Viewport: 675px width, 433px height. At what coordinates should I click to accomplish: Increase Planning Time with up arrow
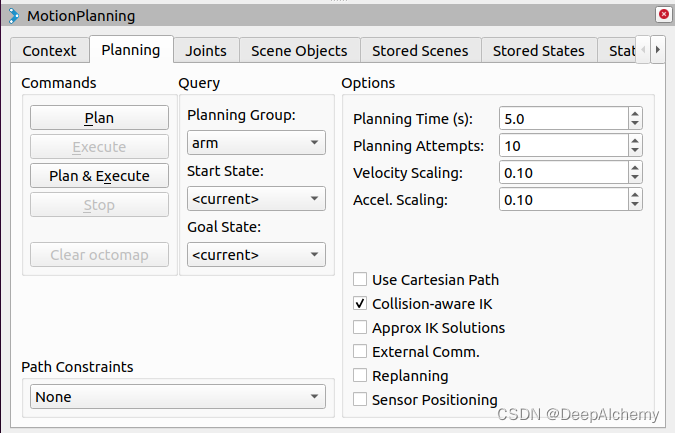635,113
